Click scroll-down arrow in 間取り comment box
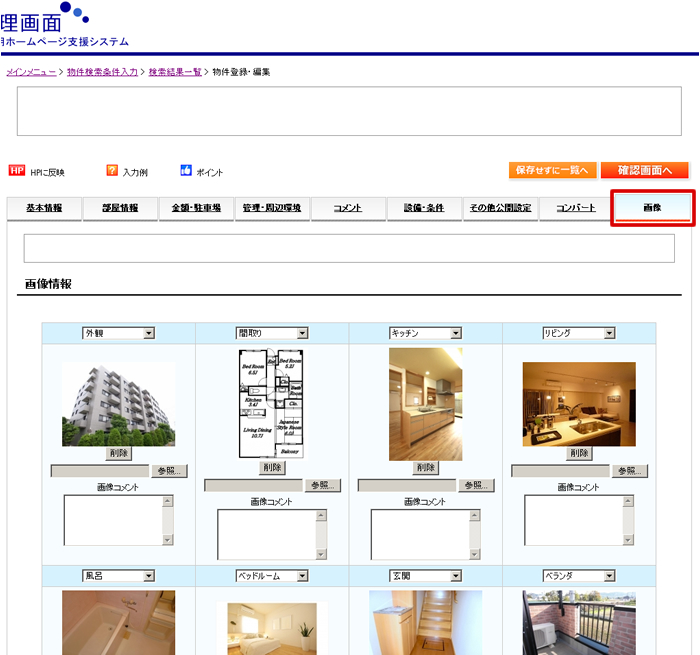700x655 pixels. click(x=321, y=554)
